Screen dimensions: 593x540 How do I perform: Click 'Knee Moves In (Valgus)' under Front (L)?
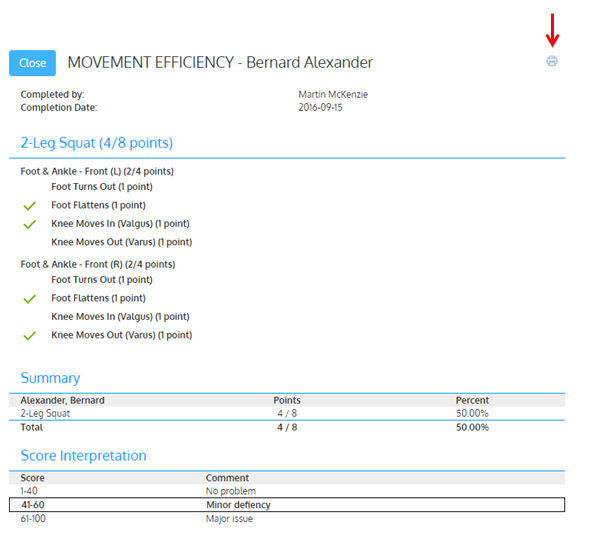point(120,224)
